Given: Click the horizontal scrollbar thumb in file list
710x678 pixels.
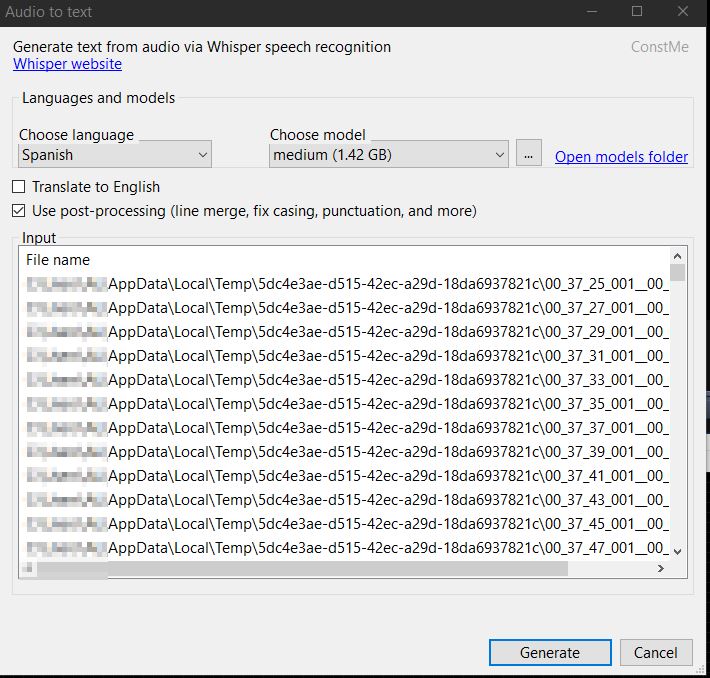Looking at the screenshot, I should [x=302, y=568].
